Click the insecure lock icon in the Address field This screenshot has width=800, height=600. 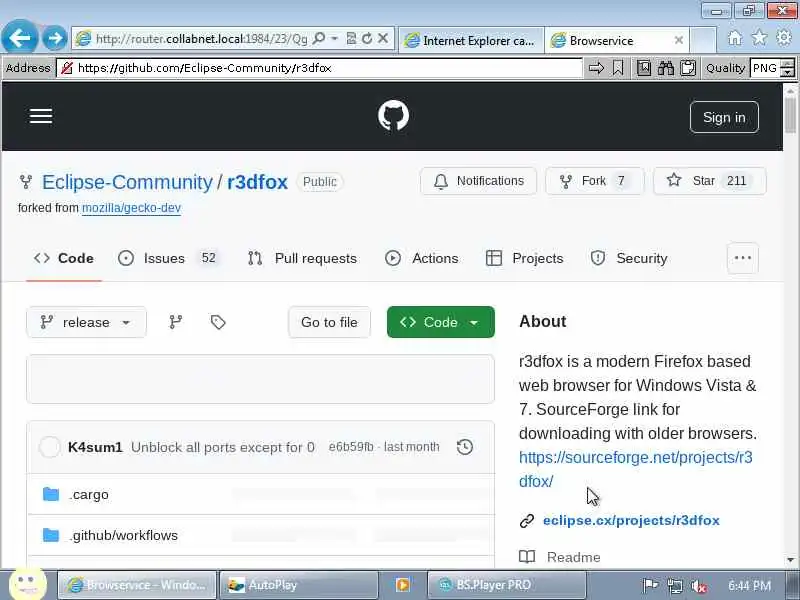point(67,68)
